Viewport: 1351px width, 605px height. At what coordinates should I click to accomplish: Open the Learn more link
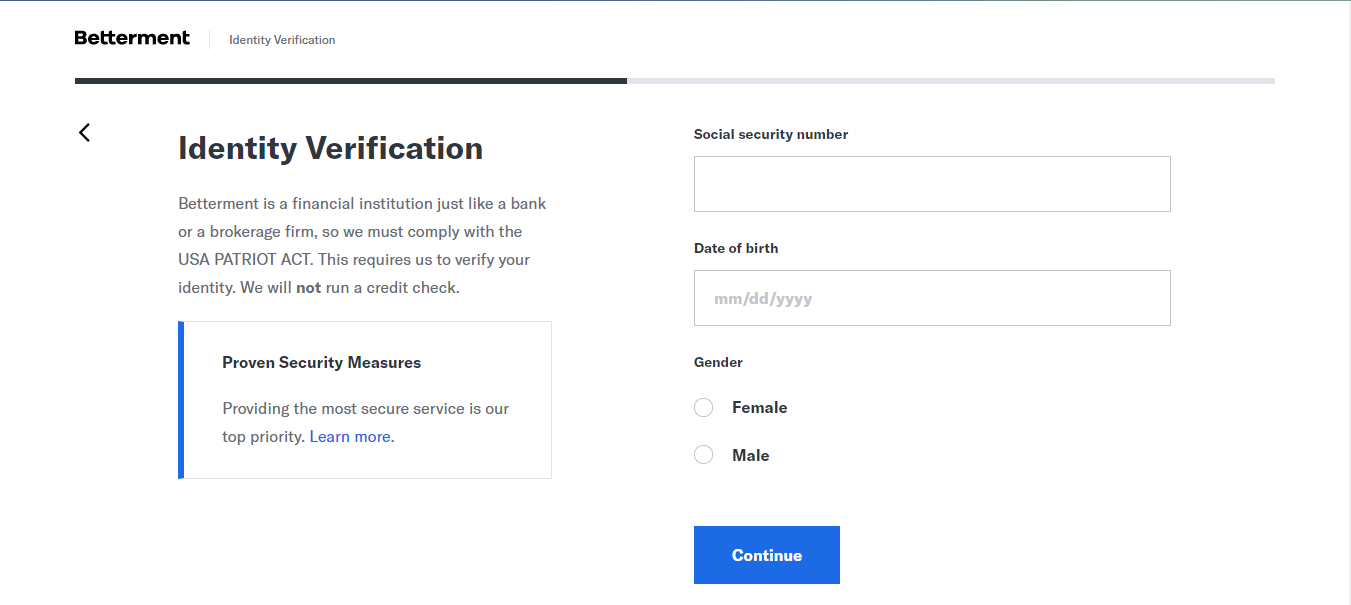coord(350,437)
